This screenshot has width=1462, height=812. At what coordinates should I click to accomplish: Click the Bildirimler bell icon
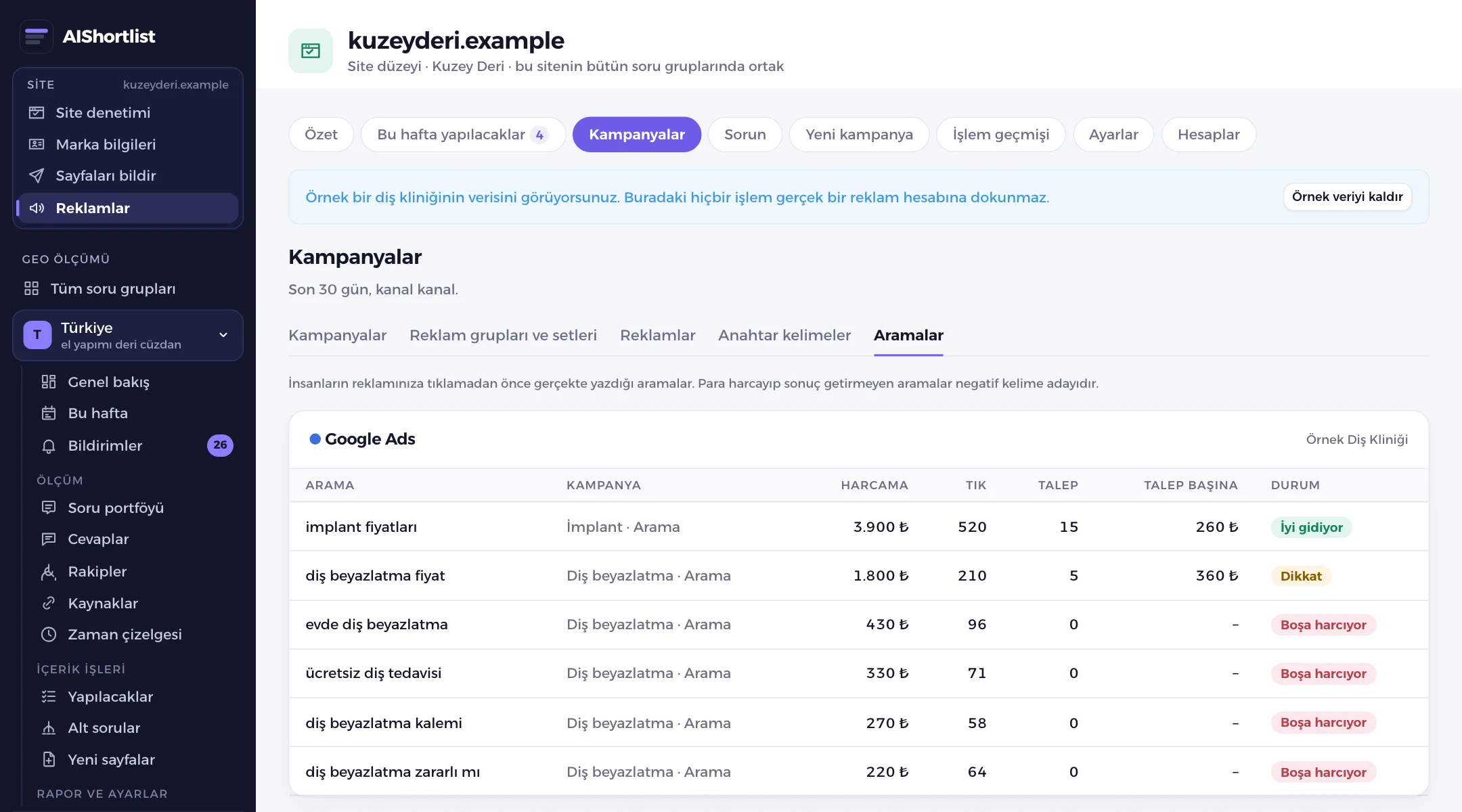49,445
